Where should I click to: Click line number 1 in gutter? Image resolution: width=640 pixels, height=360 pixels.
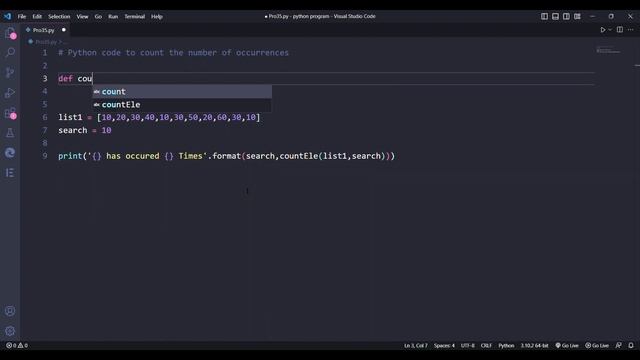click(x=44, y=53)
